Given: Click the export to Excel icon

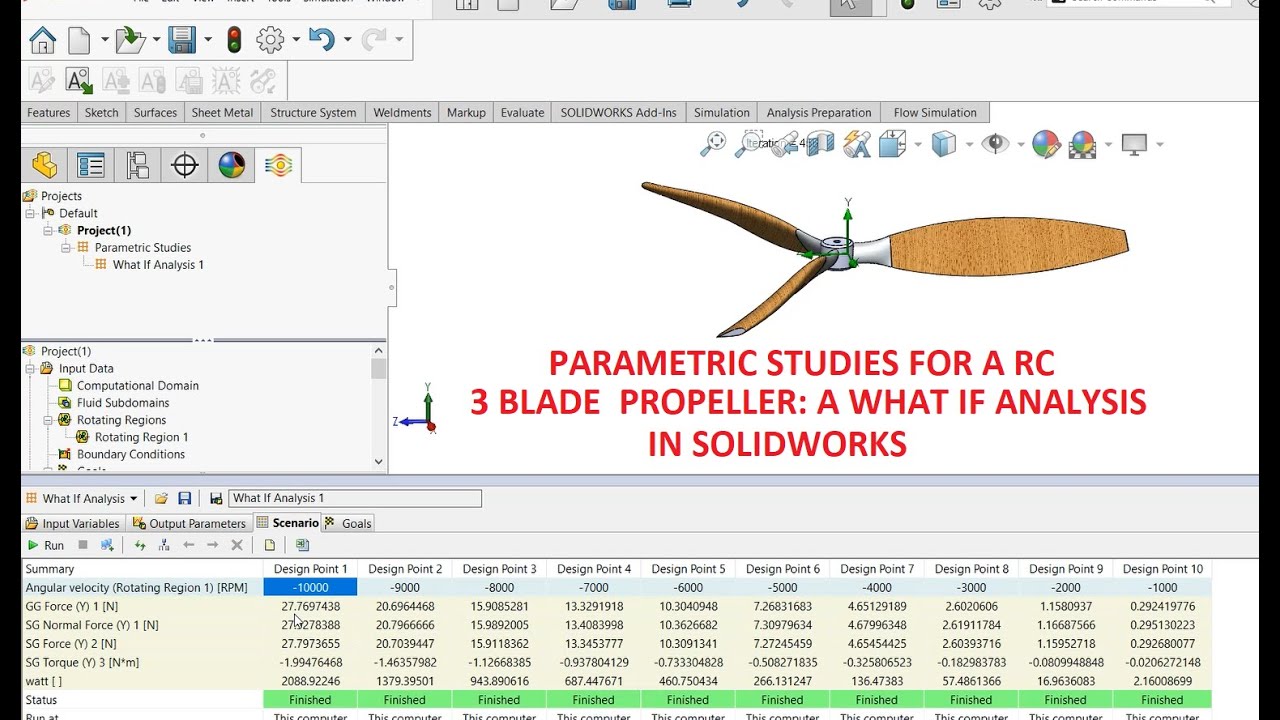Looking at the screenshot, I should tap(302, 545).
